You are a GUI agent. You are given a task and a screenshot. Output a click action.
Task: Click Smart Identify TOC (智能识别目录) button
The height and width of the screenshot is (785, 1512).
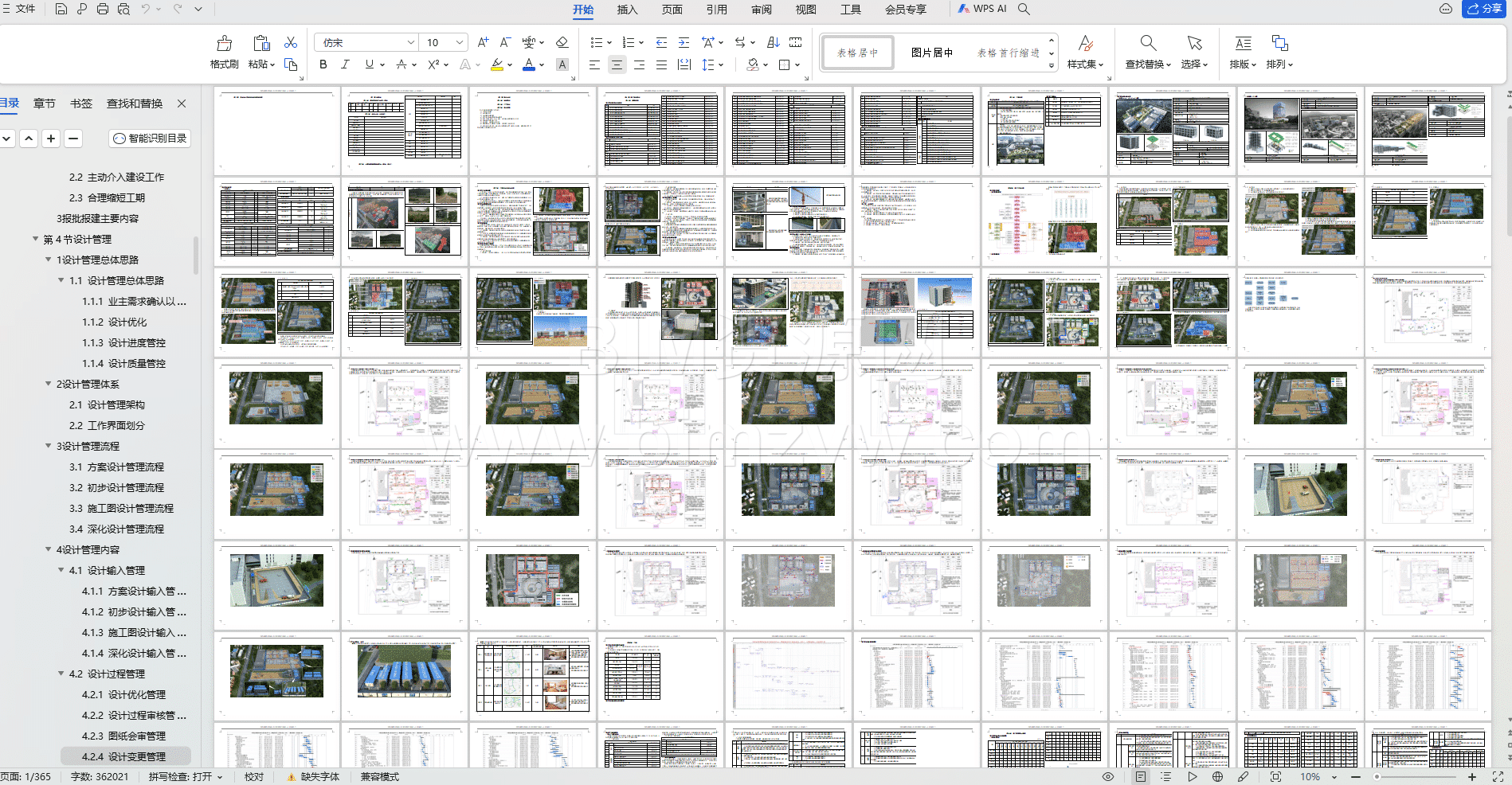(150, 139)
